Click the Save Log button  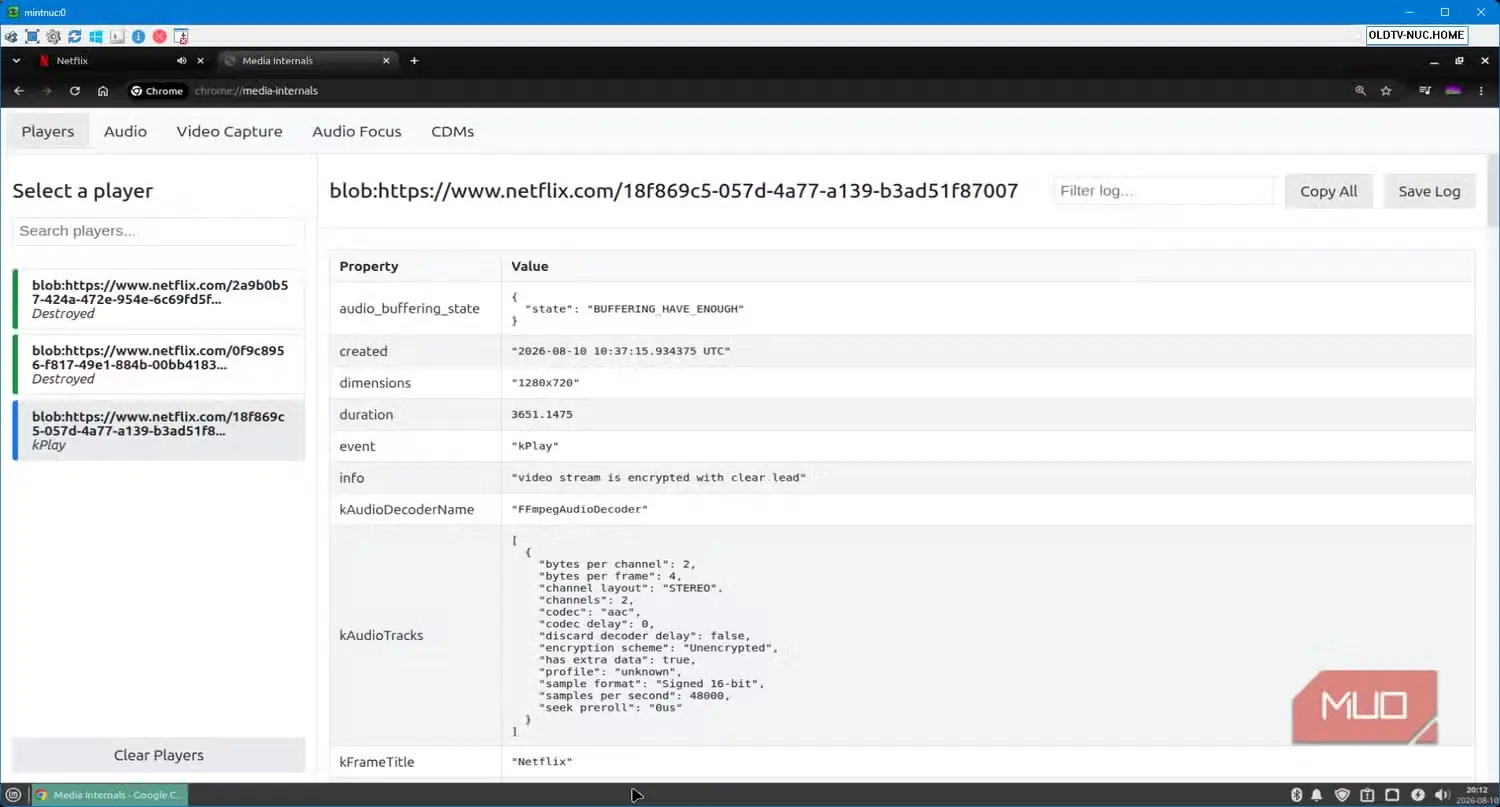coord(1429,191)
